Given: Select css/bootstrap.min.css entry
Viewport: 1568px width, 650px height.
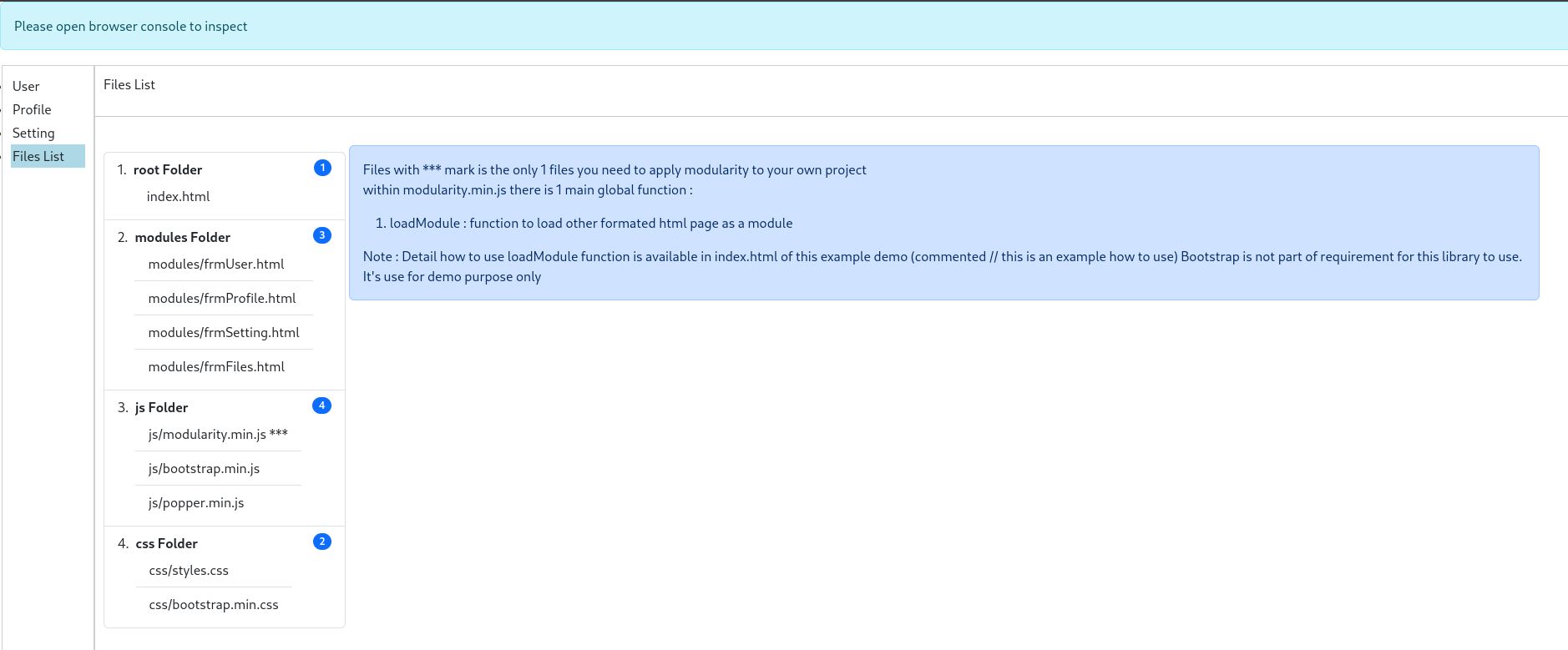Looking at the screenshot, I should [x=214, y=604].
